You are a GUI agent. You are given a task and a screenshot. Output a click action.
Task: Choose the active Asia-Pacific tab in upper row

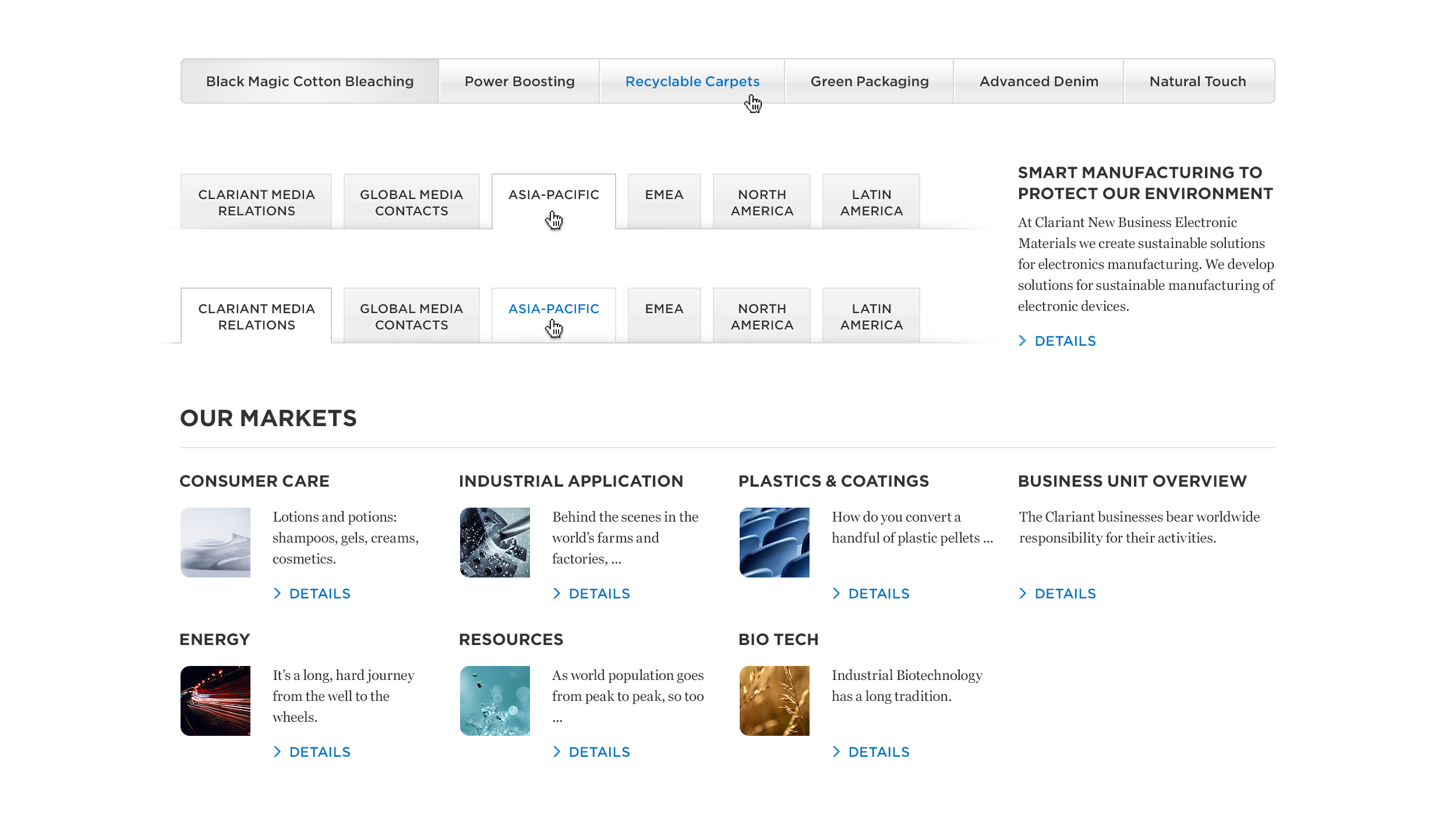554,201
